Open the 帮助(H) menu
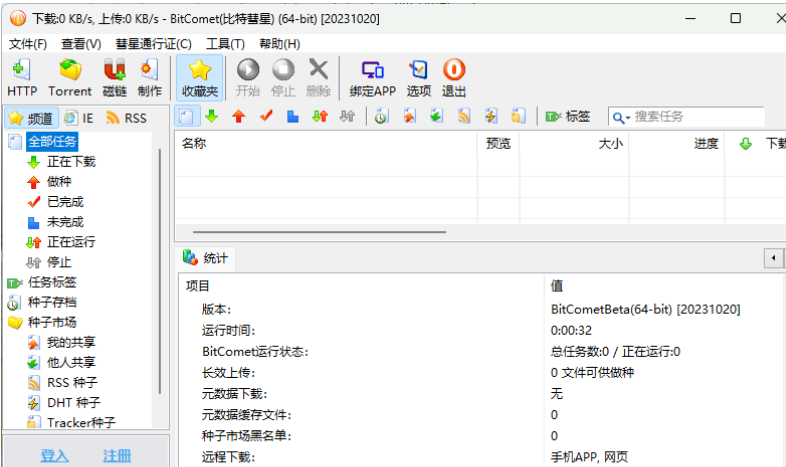 (x=279, y=44)
